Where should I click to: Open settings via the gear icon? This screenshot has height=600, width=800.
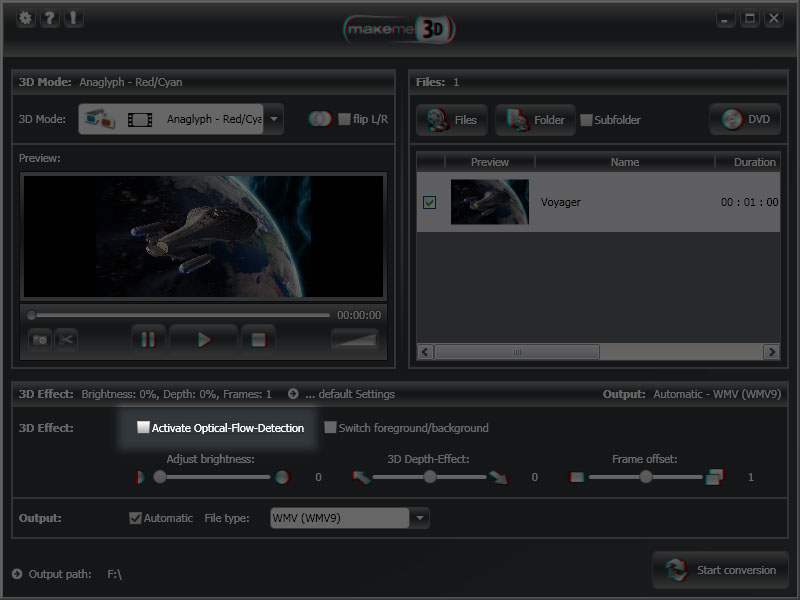[x=25, y=19]
